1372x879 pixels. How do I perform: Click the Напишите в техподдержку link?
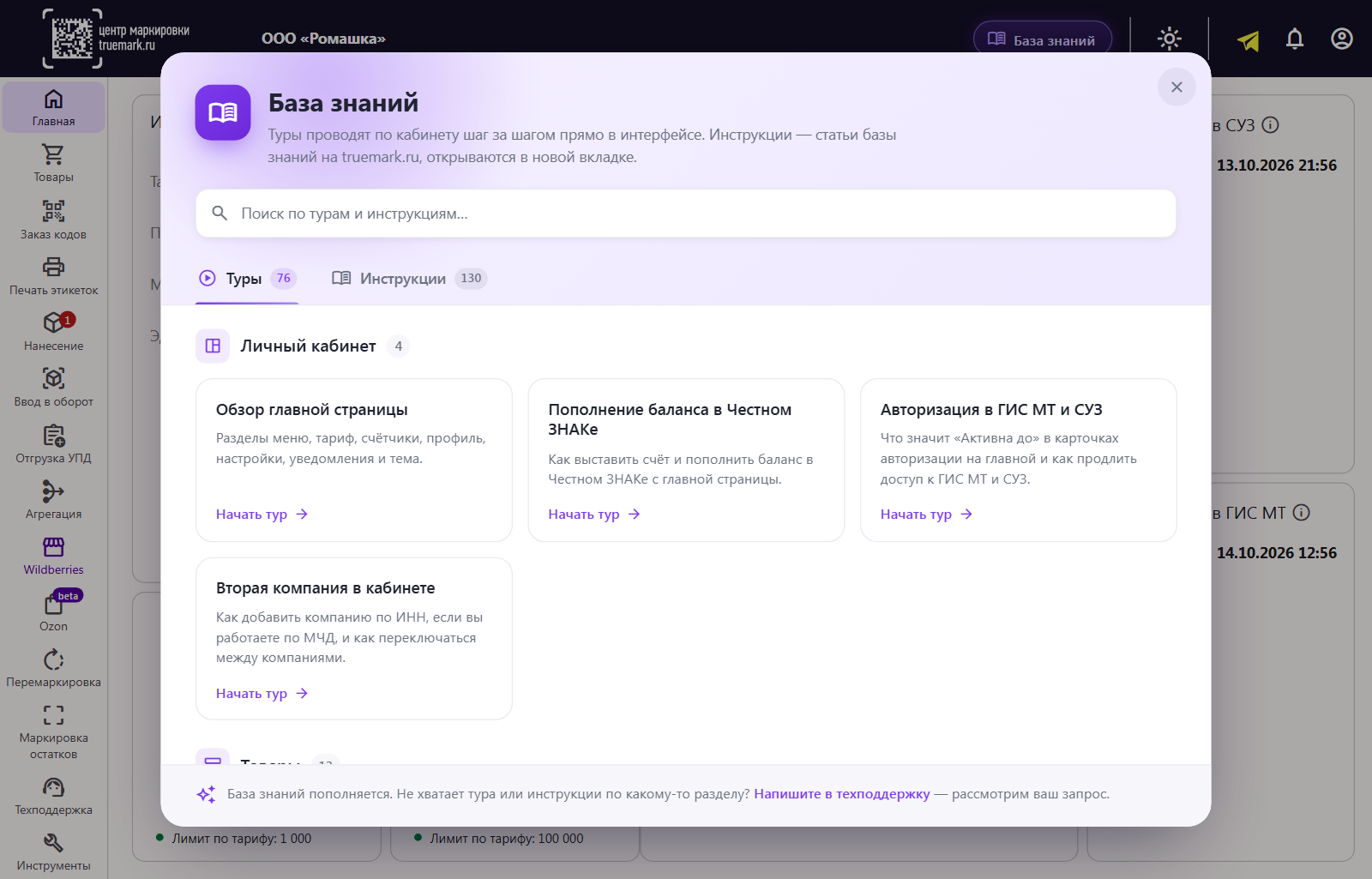click(x=841, y=794)
